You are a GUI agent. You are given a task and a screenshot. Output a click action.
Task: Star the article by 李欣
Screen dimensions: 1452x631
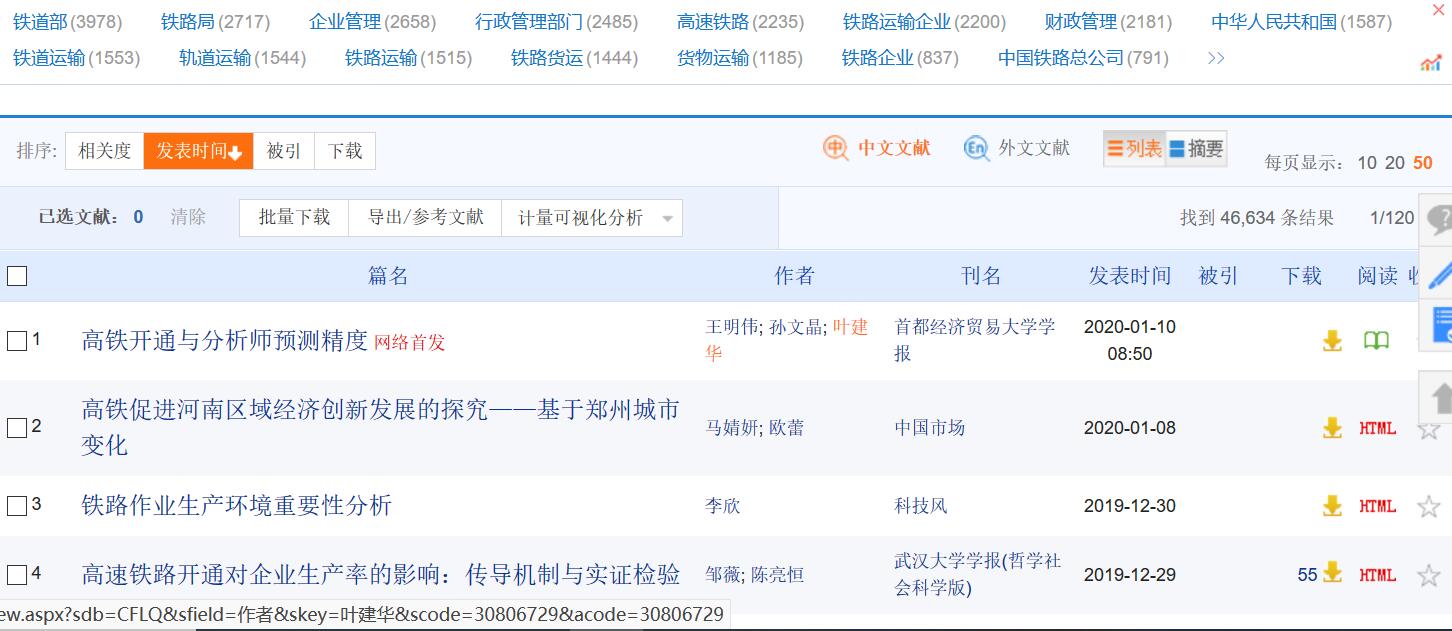pyautogui.click(x=1429, y=506)
